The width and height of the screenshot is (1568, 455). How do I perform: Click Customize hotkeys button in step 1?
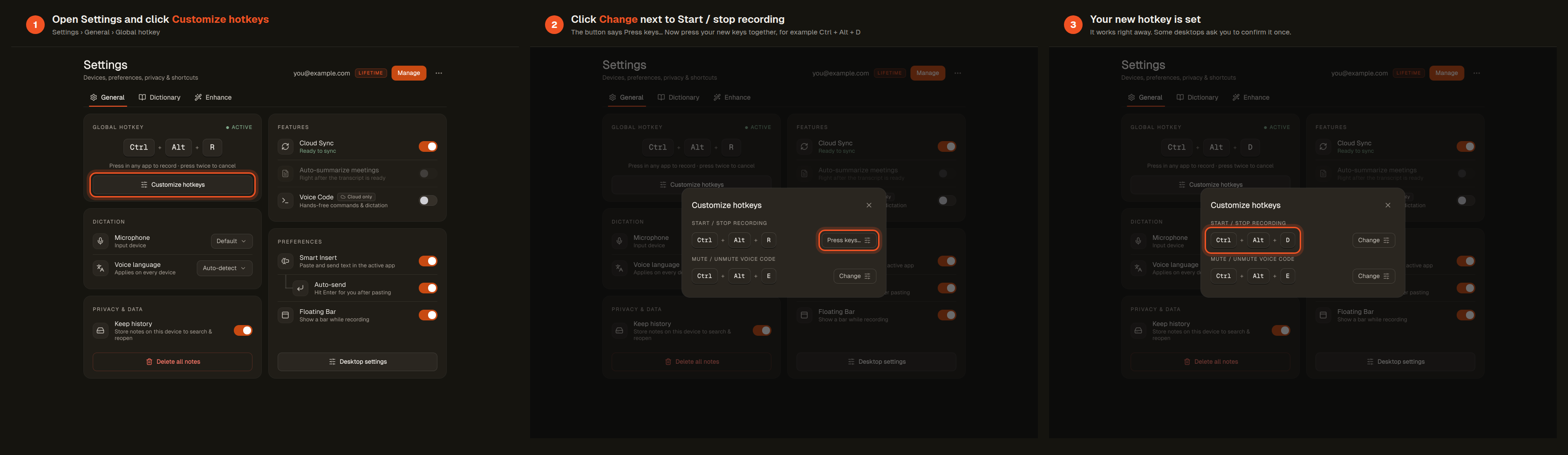[x=172, y=184]
